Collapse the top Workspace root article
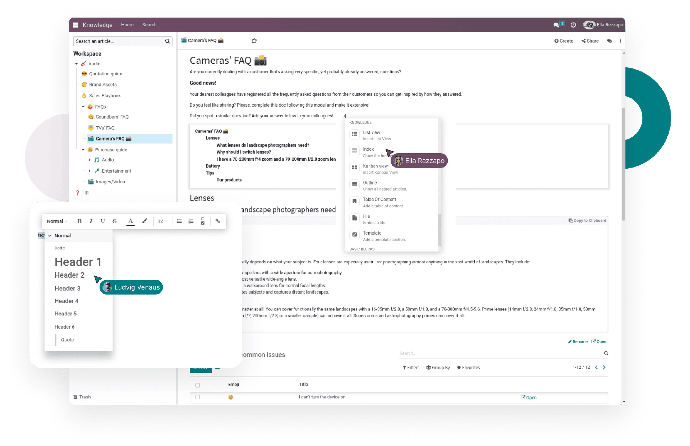The image size is (690, 446). (77, 64)
